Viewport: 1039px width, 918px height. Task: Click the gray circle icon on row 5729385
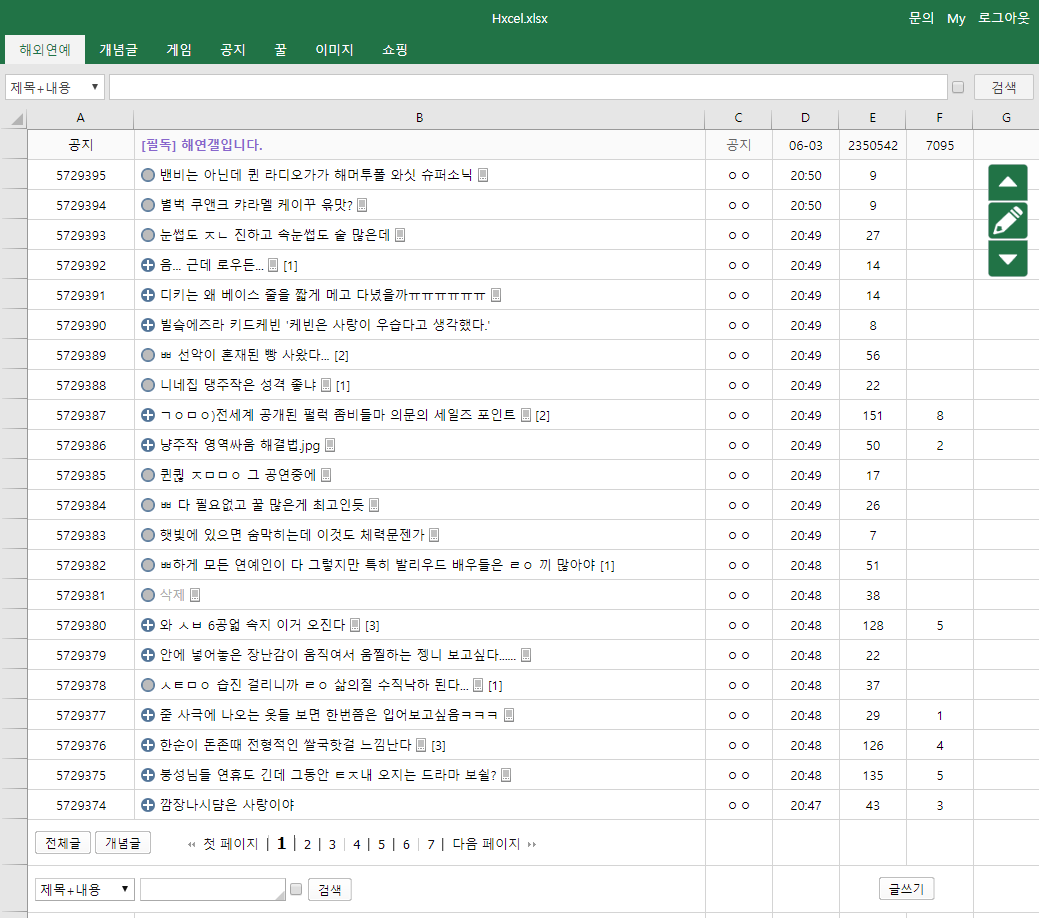(x=148, y=475)
